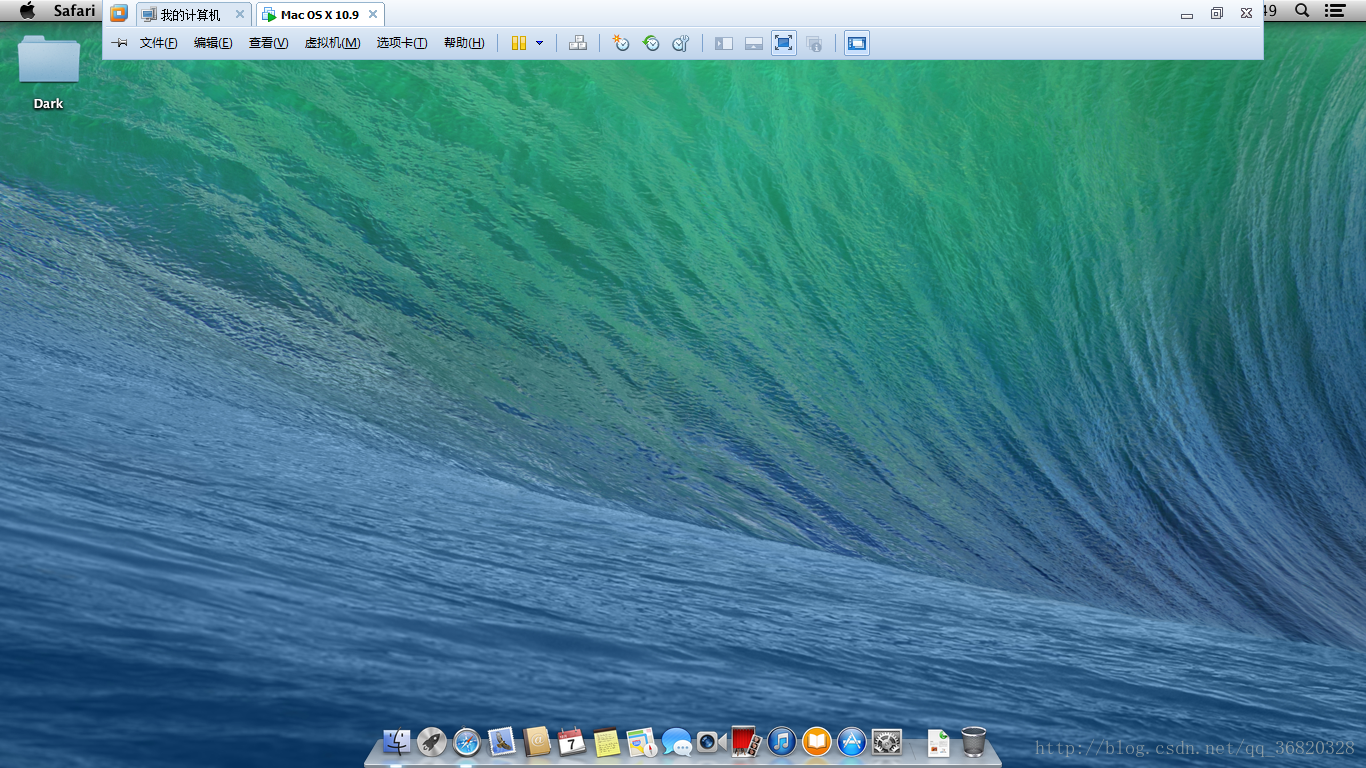The image size is (1366, 768).
Task: Open Finder from the Dock
Action: (x=397, y=741)
